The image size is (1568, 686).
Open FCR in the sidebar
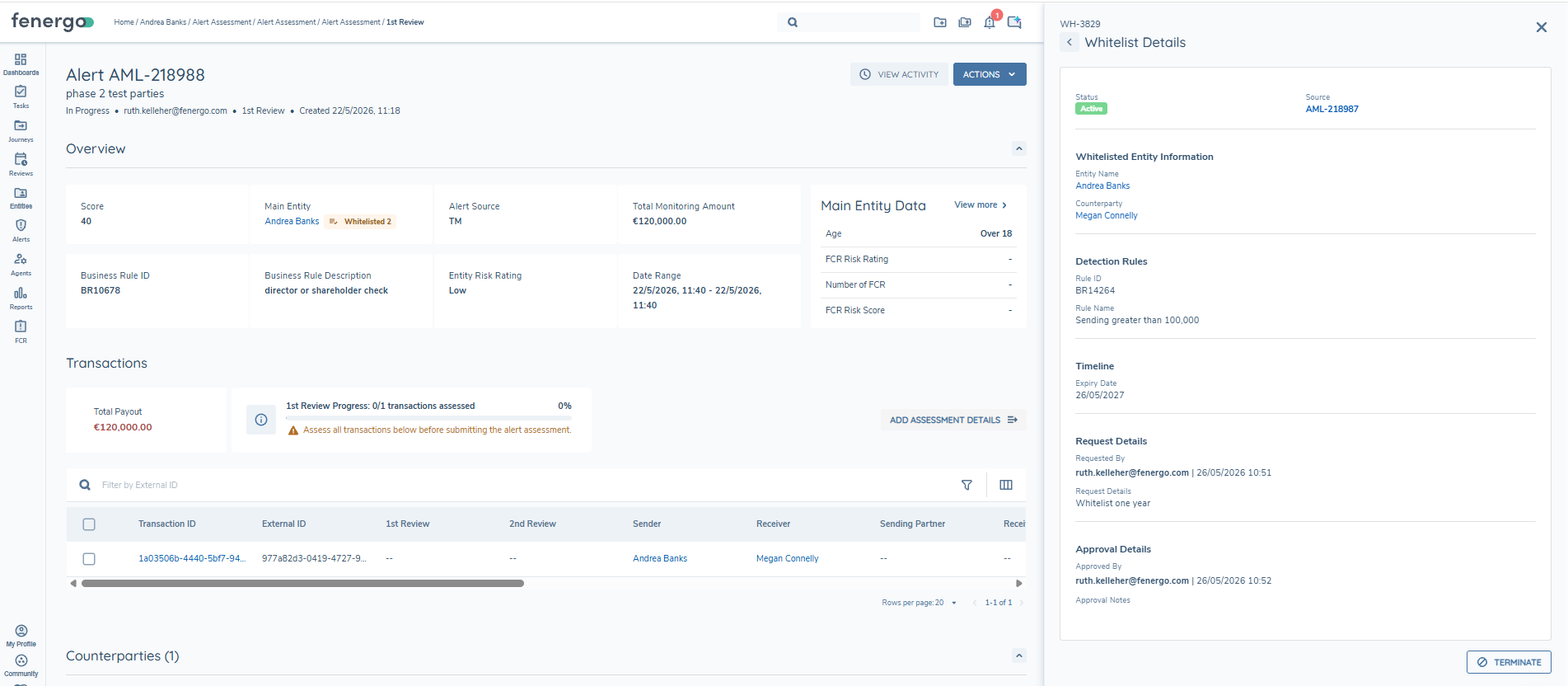[21, 331]
